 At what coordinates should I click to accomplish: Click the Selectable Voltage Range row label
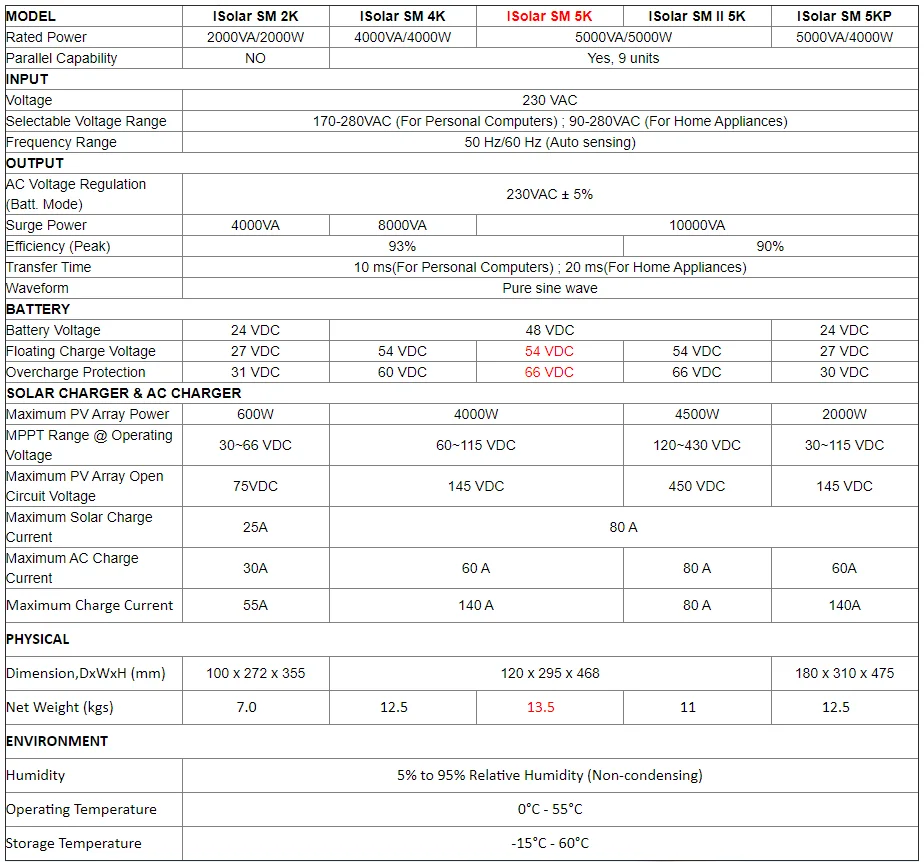click(86, 121)
